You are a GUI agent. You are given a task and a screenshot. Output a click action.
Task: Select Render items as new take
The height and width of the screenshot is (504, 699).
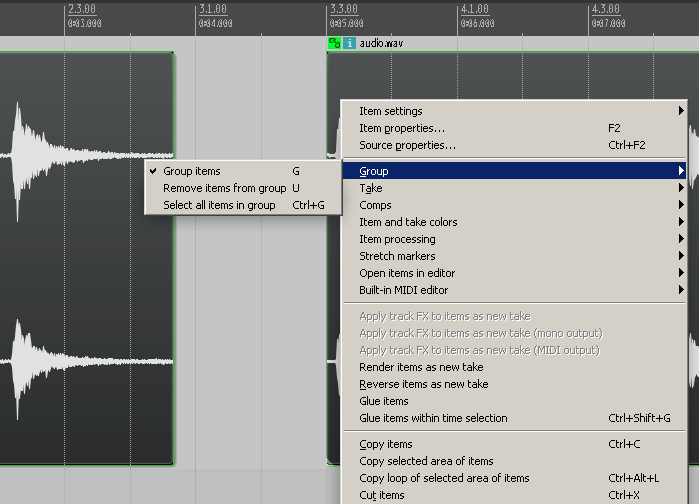[x=421, y=367]
